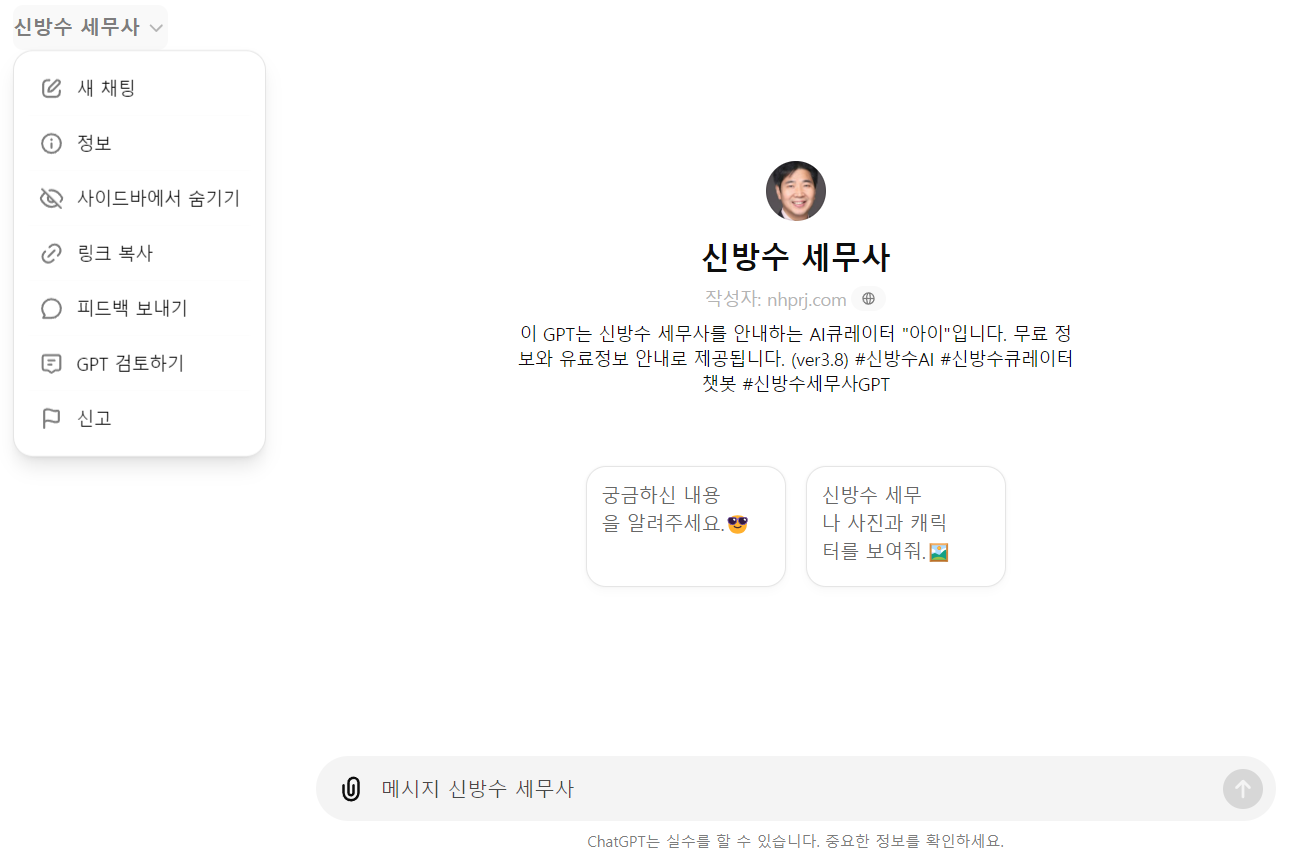
Task: Select 새 채팅 from the menu
Action: coord(139,89)
